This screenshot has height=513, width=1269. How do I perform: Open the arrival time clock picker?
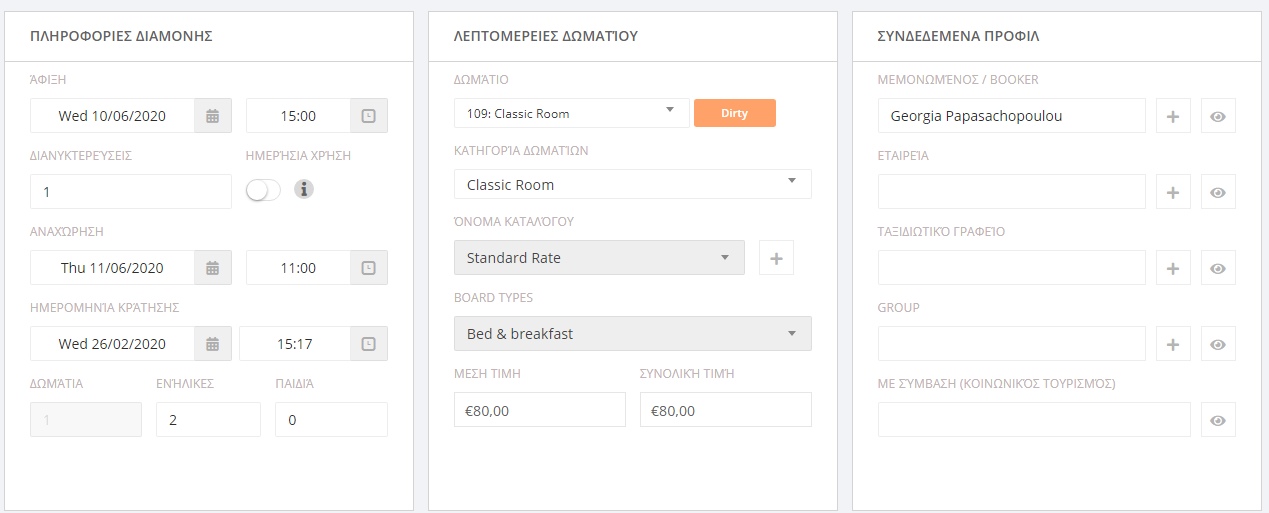tap(369, 116)
